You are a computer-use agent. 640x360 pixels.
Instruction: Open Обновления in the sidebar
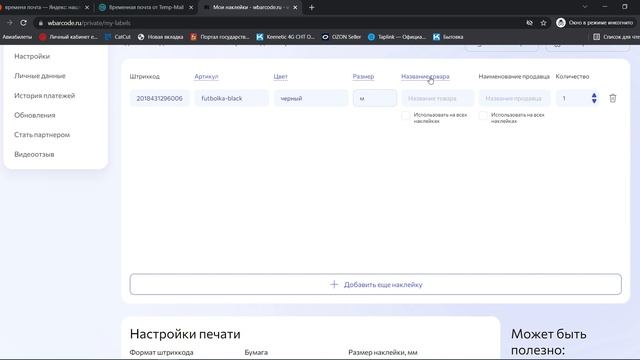35,115
